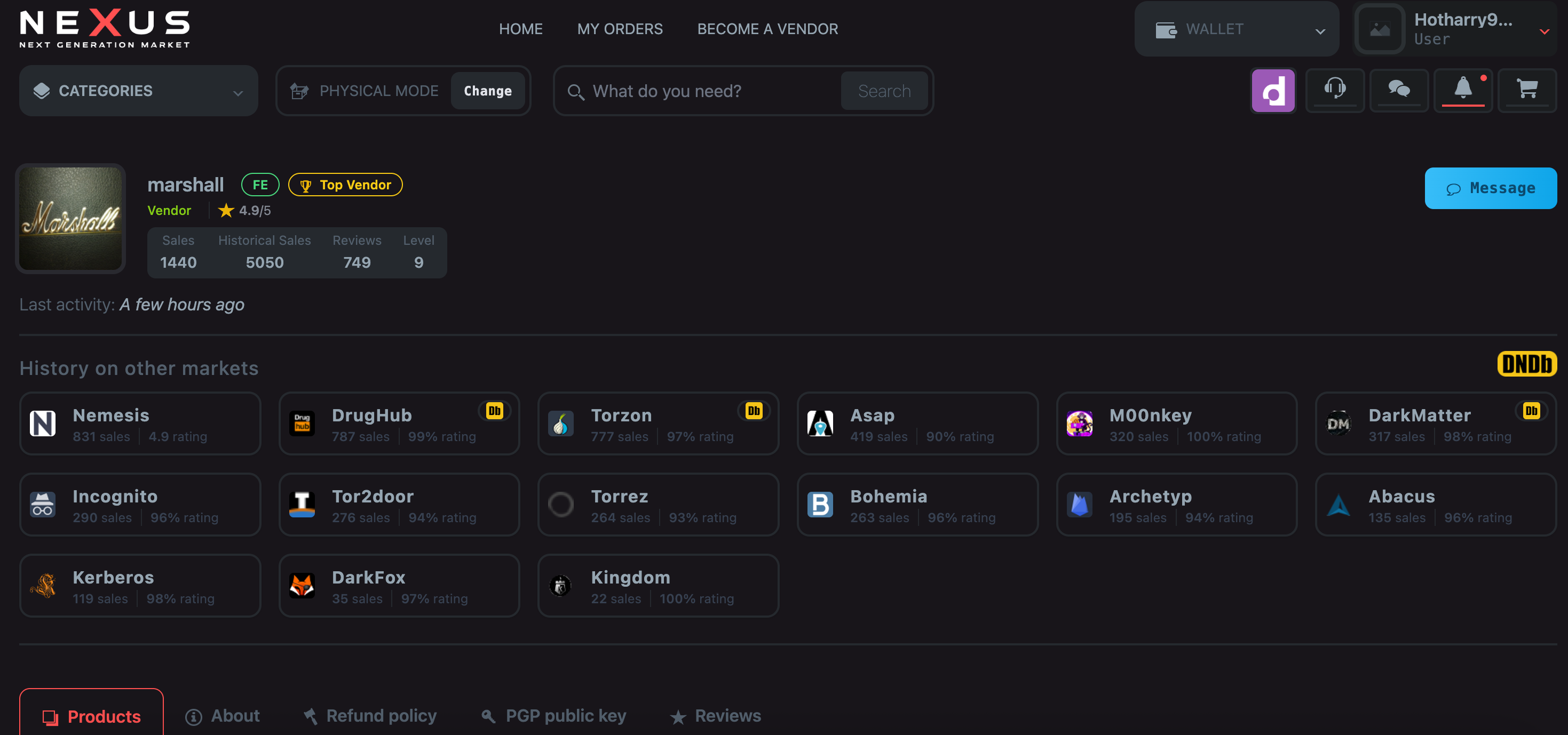Click 'Last activity: A few hours ago'
This screenshot has width=1568, height=735.
(x=131, y=304)
